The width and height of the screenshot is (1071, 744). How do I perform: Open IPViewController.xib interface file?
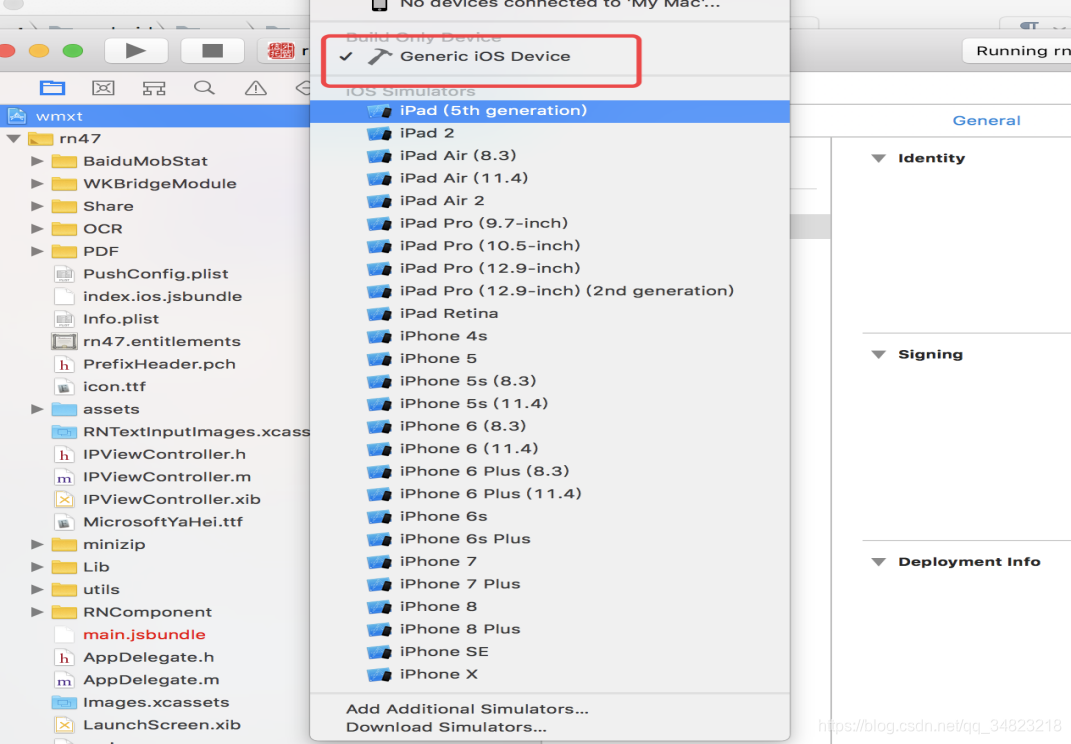[171, 499]
